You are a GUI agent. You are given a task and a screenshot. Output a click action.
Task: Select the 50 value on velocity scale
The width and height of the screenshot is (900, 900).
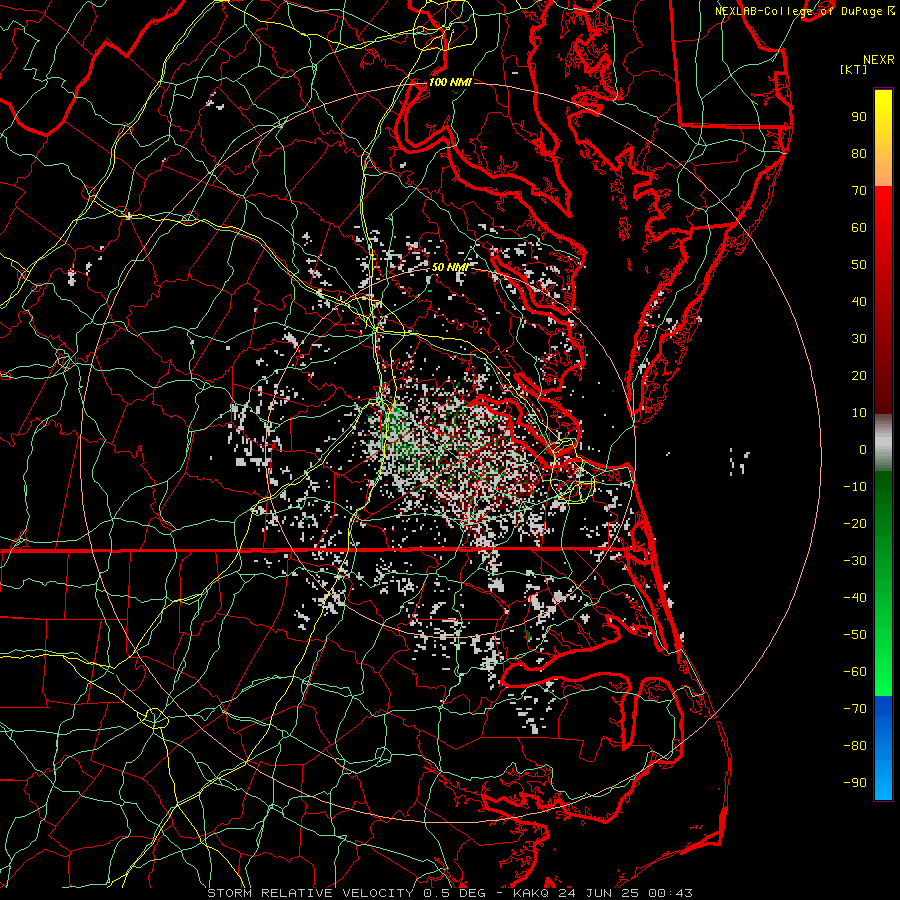tap(859, 265)
